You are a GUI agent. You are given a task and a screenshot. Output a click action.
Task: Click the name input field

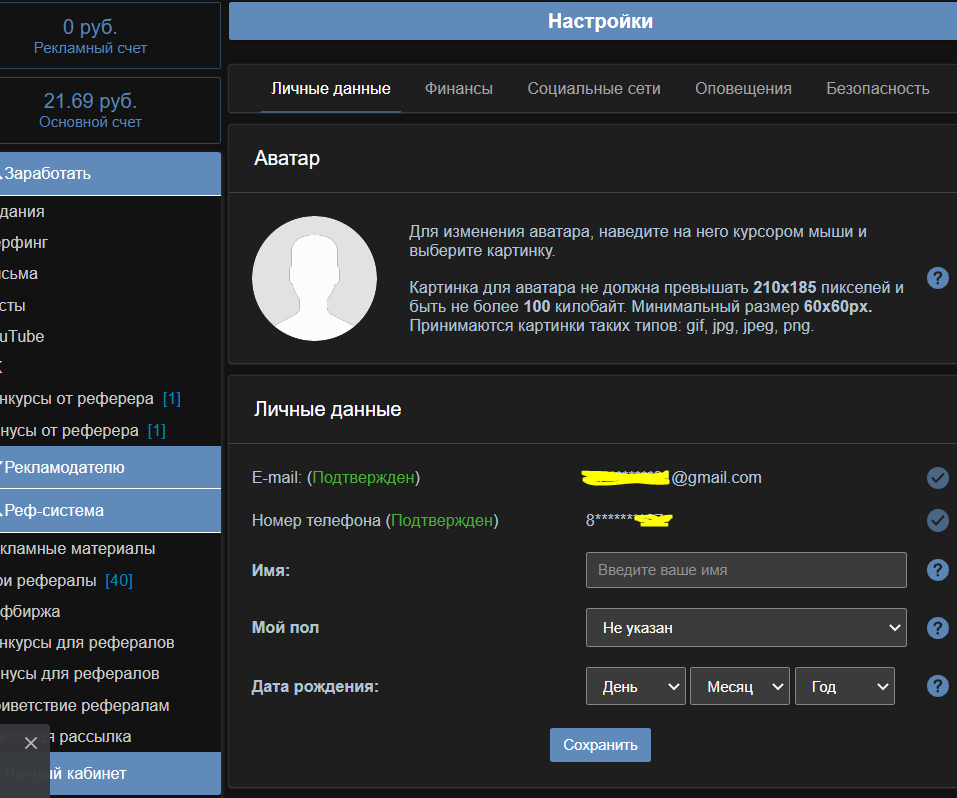point(745,570)
